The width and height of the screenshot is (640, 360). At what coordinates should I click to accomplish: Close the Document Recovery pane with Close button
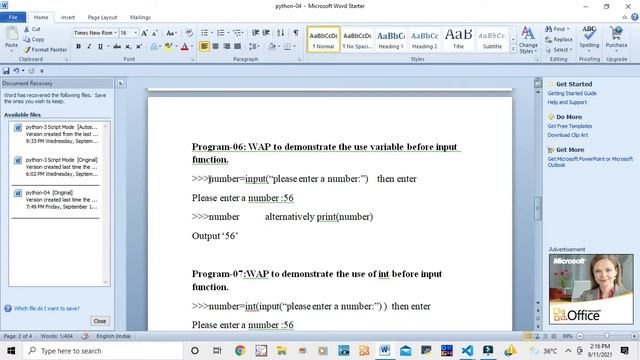(100, 321)
